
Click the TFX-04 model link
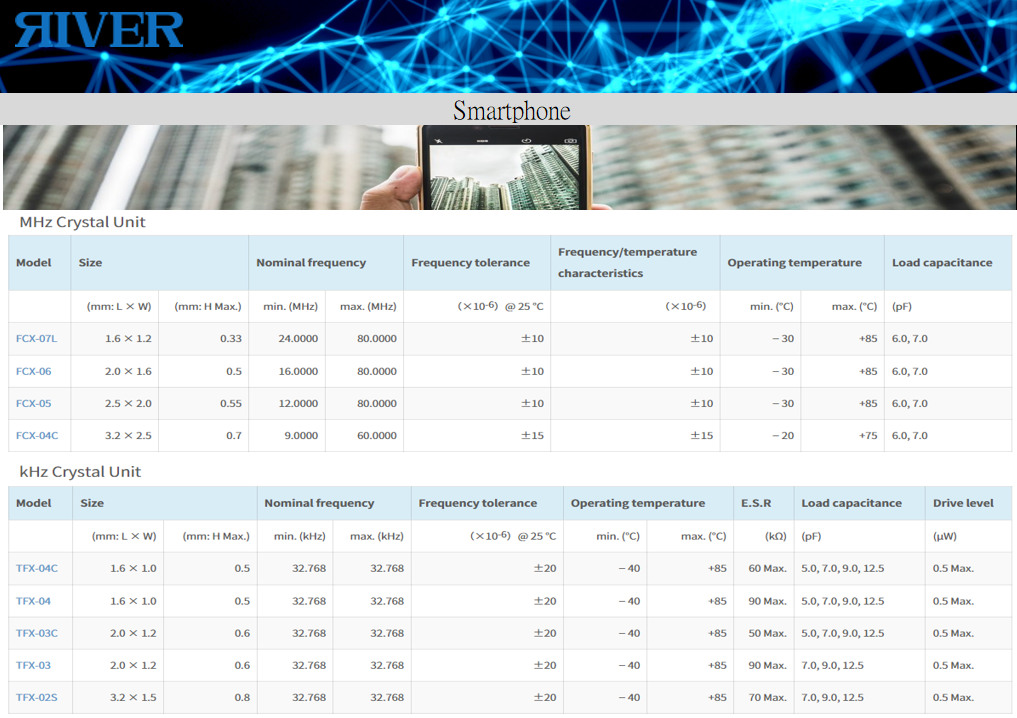(33, 601)
